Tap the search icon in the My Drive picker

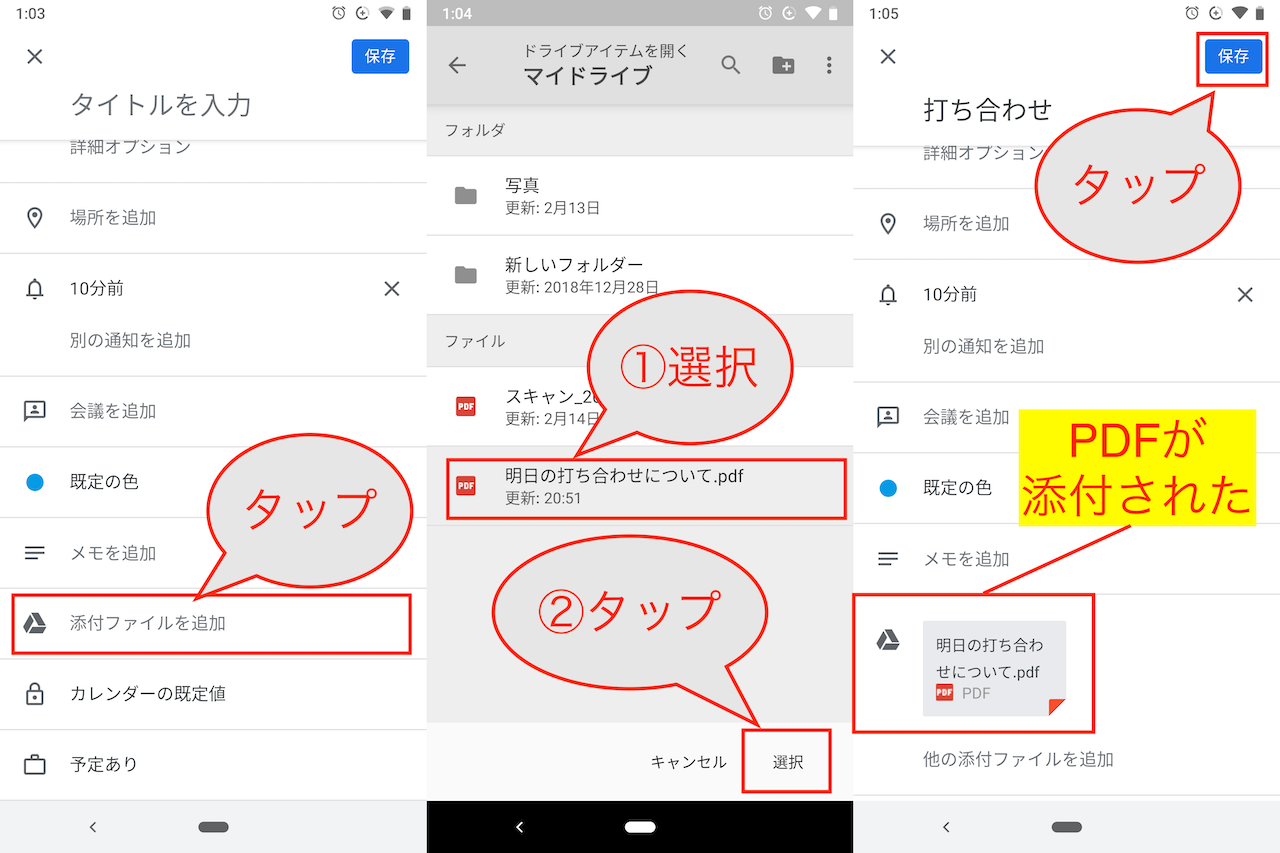point(731,64)
